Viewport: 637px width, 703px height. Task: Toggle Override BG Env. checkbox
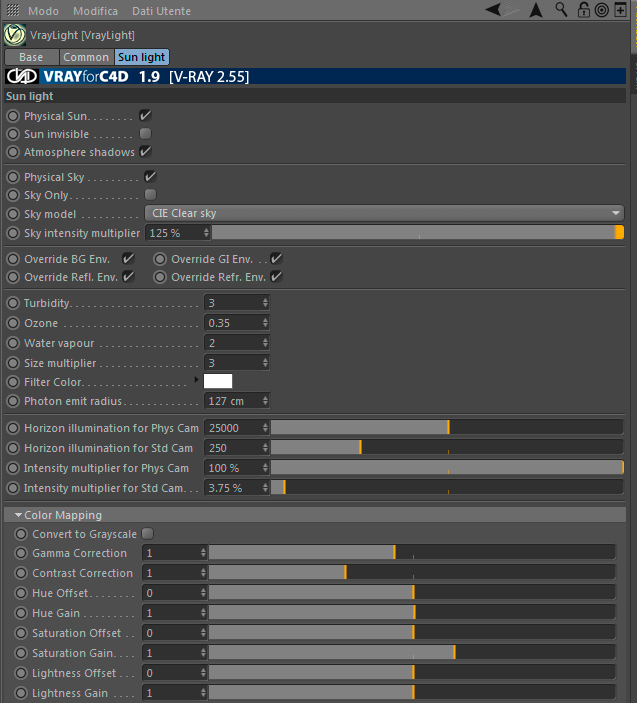pos(128,259)
